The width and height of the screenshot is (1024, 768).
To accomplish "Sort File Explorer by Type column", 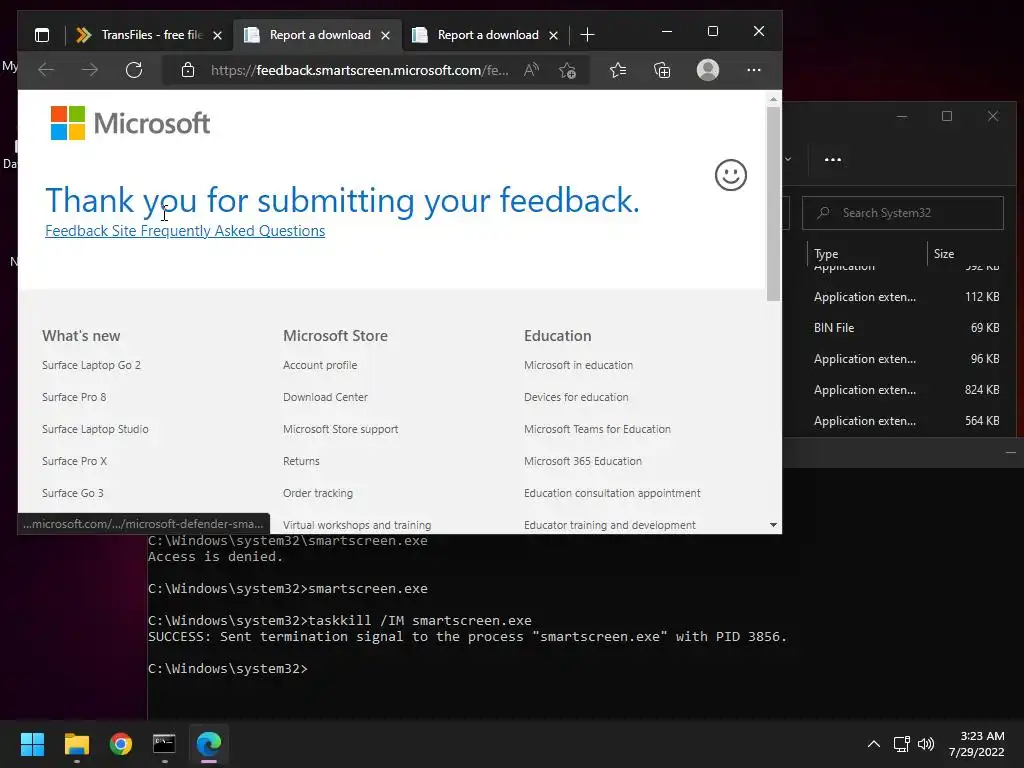I will point(825,254).
